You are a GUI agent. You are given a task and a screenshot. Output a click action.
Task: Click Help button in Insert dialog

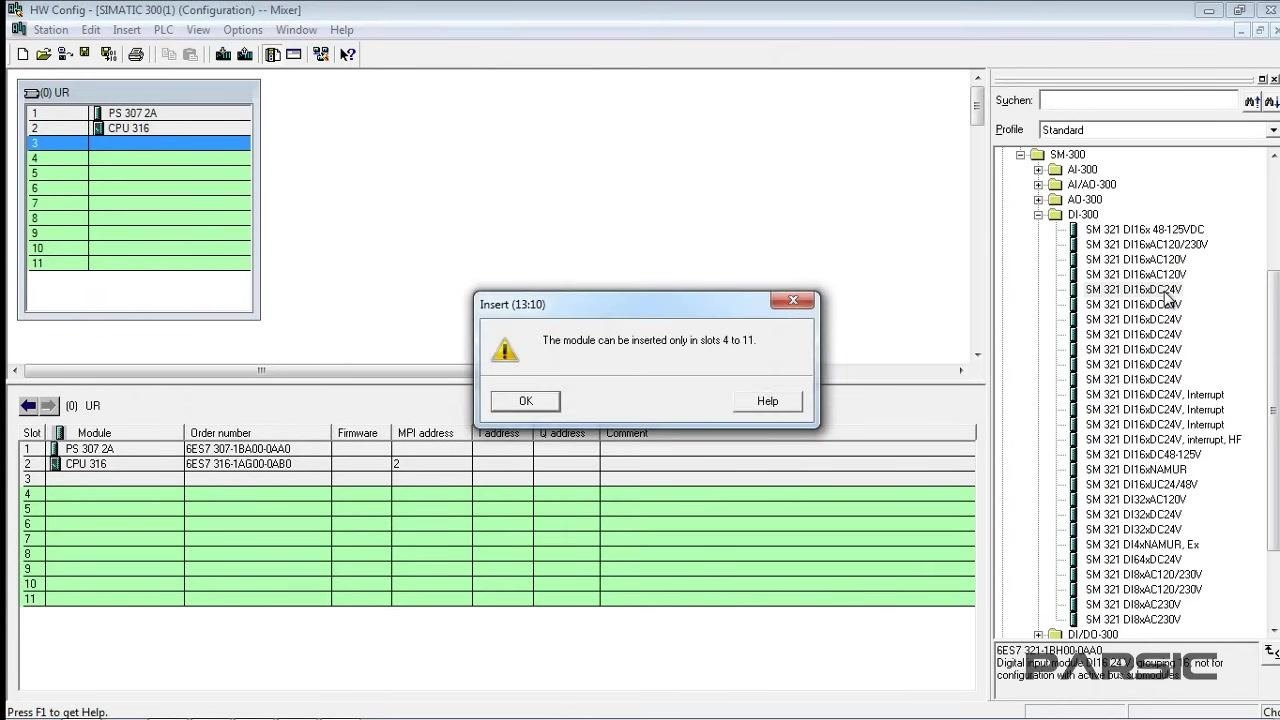pos(767,401)
